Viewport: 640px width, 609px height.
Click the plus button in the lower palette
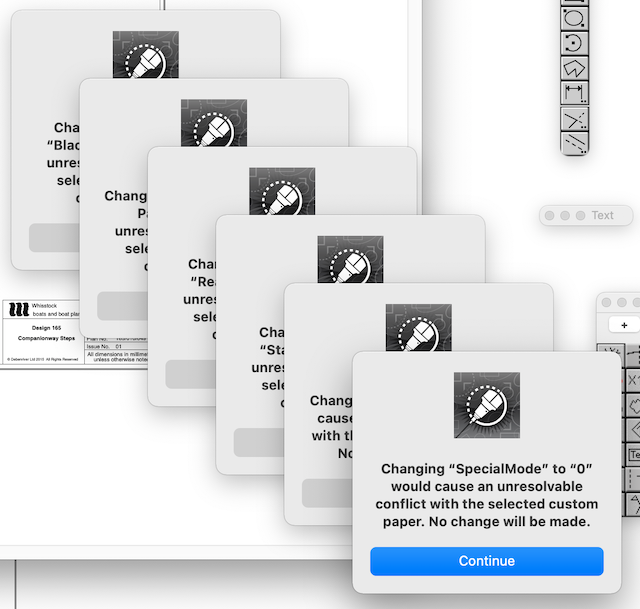click(624, 325)
